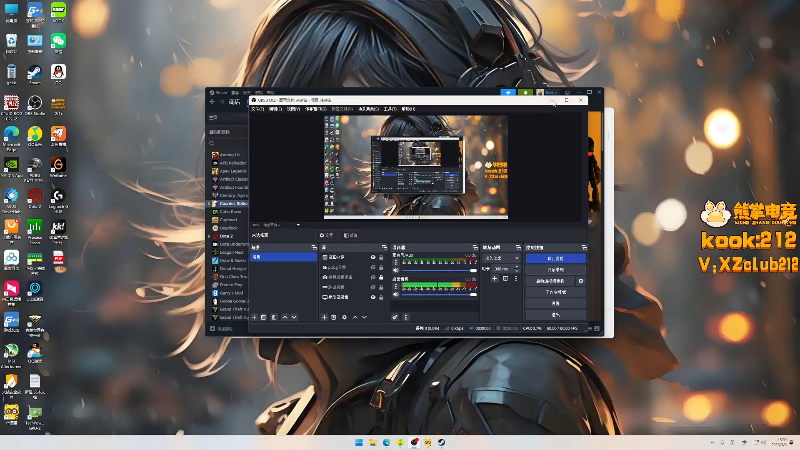Delete selected source with the trash icon
The width and height of the screenshot is (800, 450).
(x=334, y=317)
